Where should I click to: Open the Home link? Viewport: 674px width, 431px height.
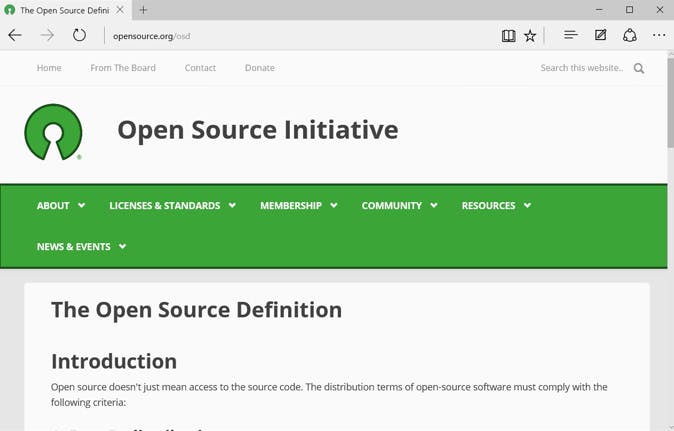pos(49,68)
